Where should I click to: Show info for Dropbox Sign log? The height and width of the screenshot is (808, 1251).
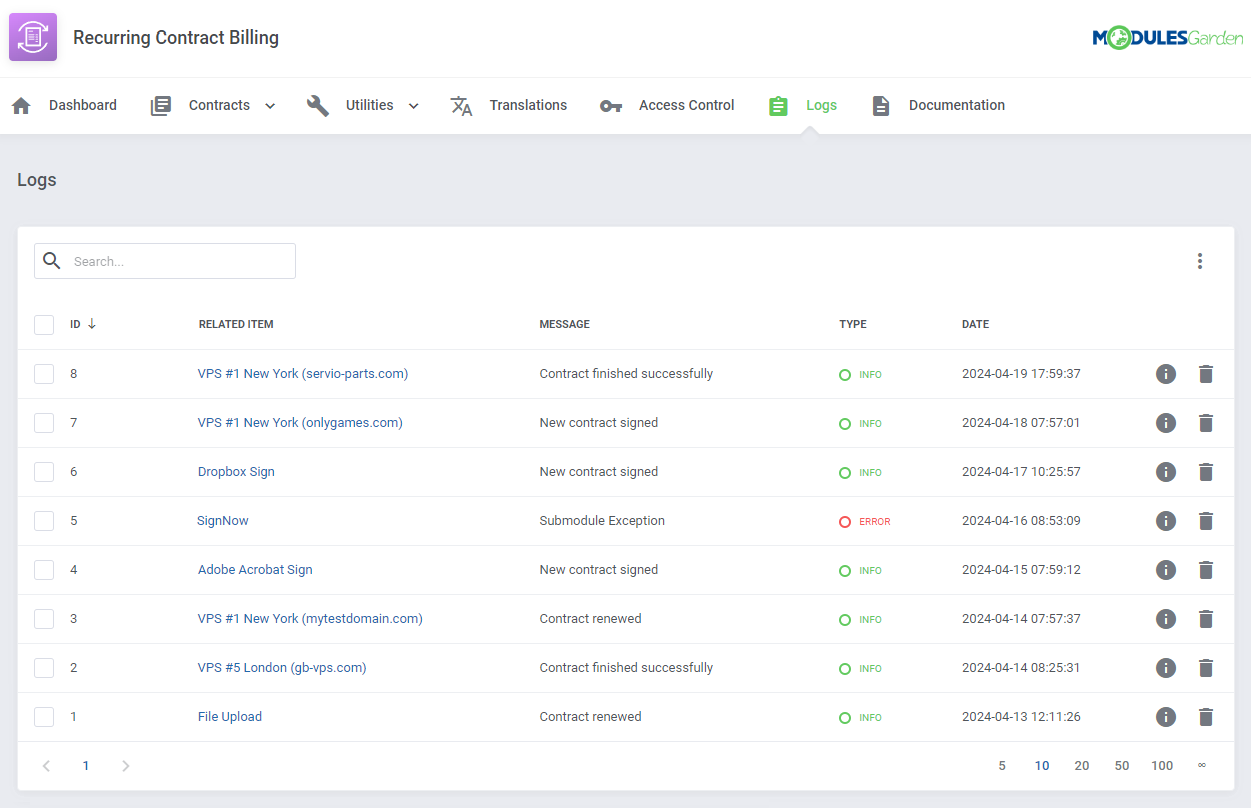pyautogui.click(x=1165, y=472)
